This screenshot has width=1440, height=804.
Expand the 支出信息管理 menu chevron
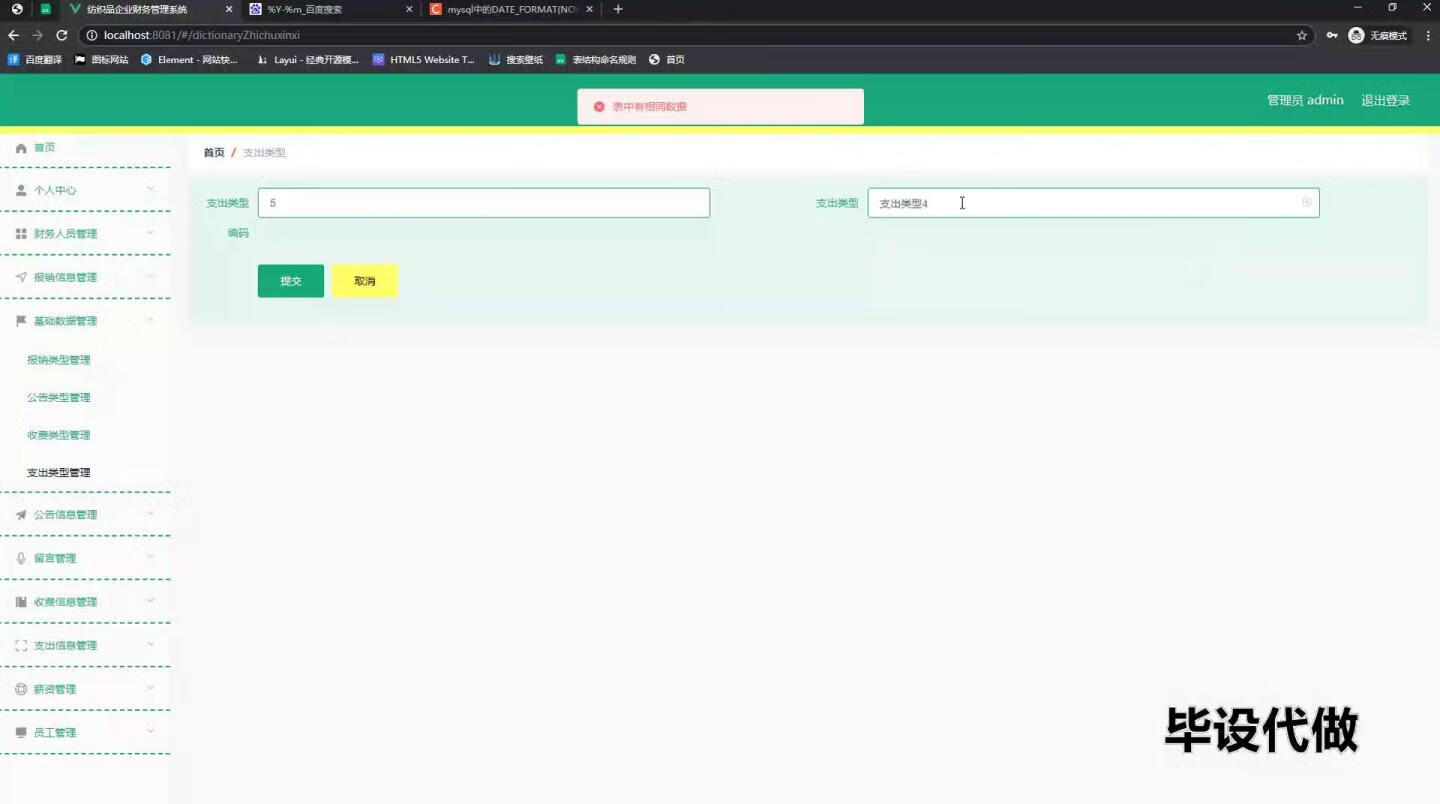click(150, 645)
